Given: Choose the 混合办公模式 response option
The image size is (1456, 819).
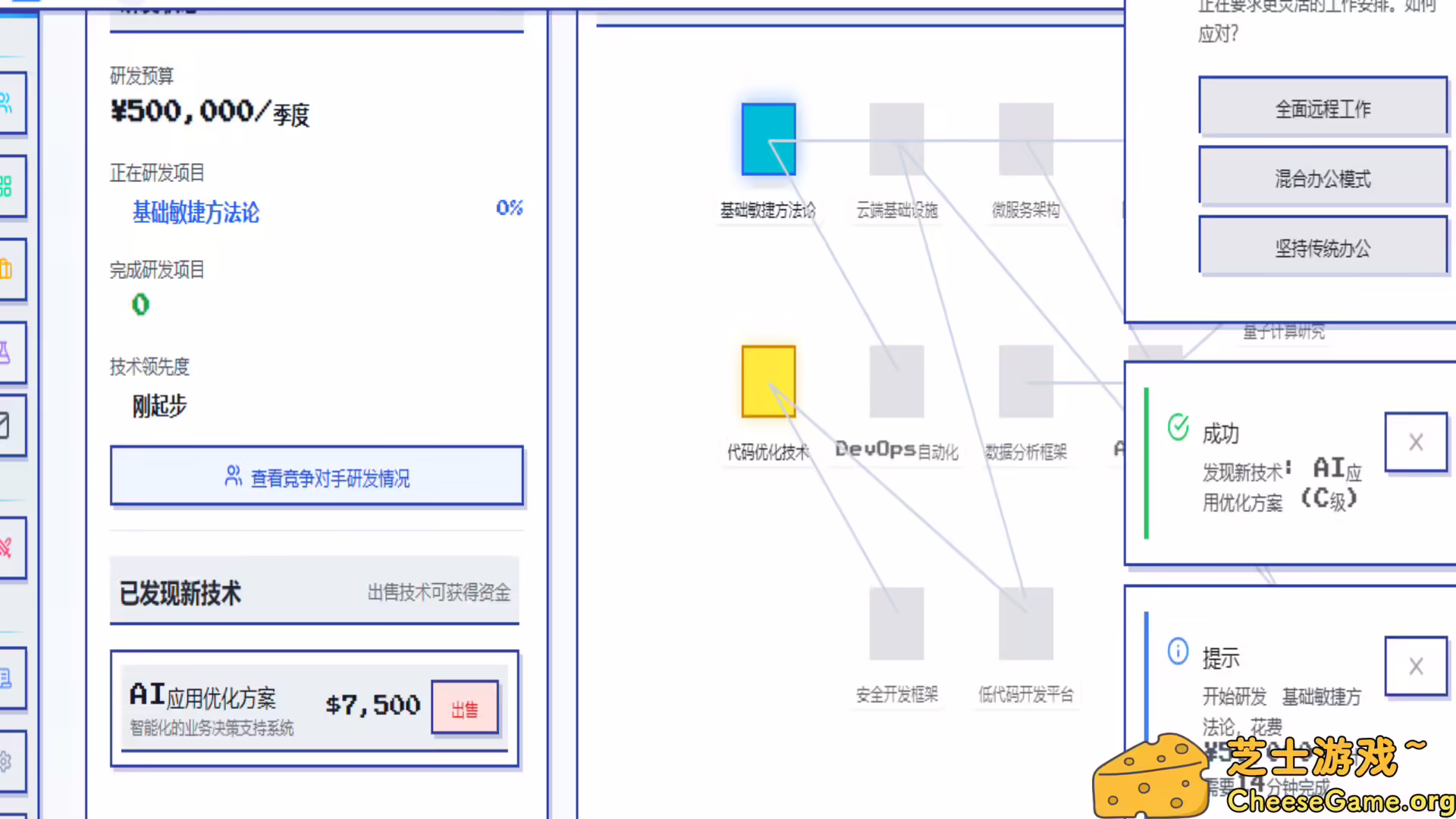Looking at the screenshot, I should [x=1323, y=177].
